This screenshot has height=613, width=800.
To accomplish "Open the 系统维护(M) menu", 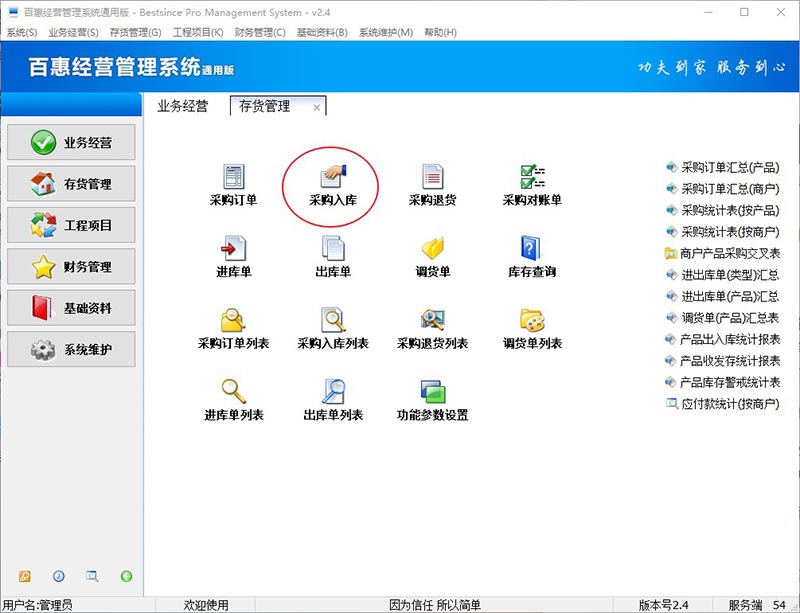I will tap(386, 33).
